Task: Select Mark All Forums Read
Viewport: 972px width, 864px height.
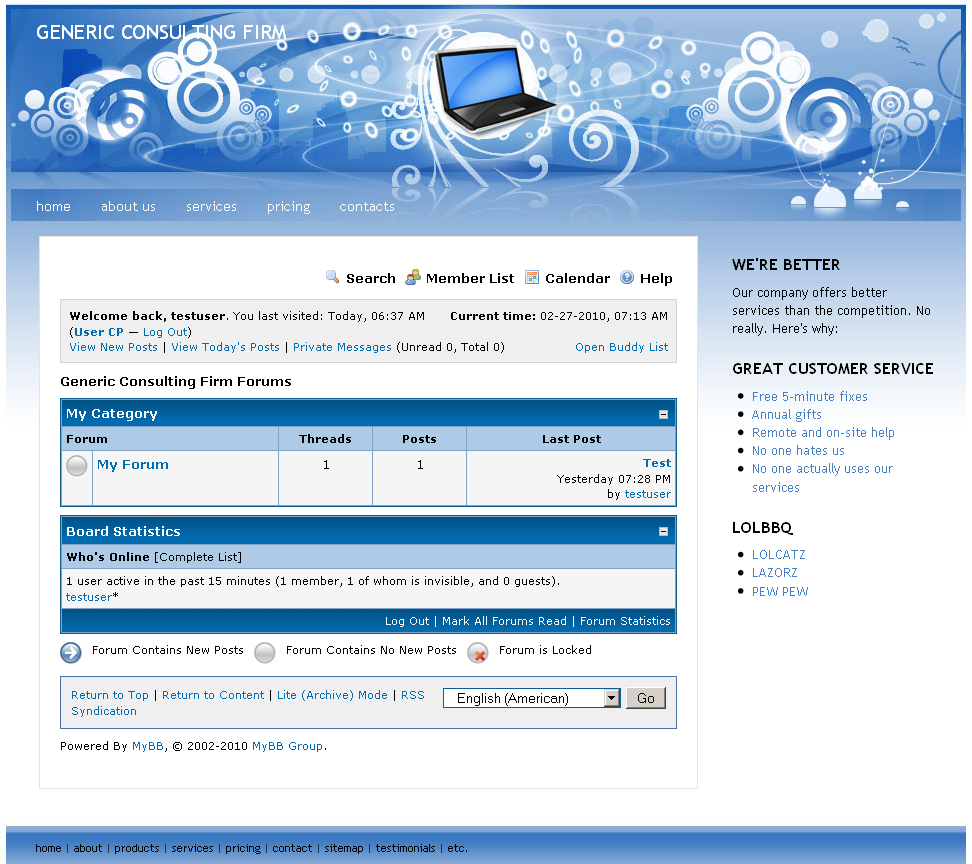Action: click(x=504, y=621)
